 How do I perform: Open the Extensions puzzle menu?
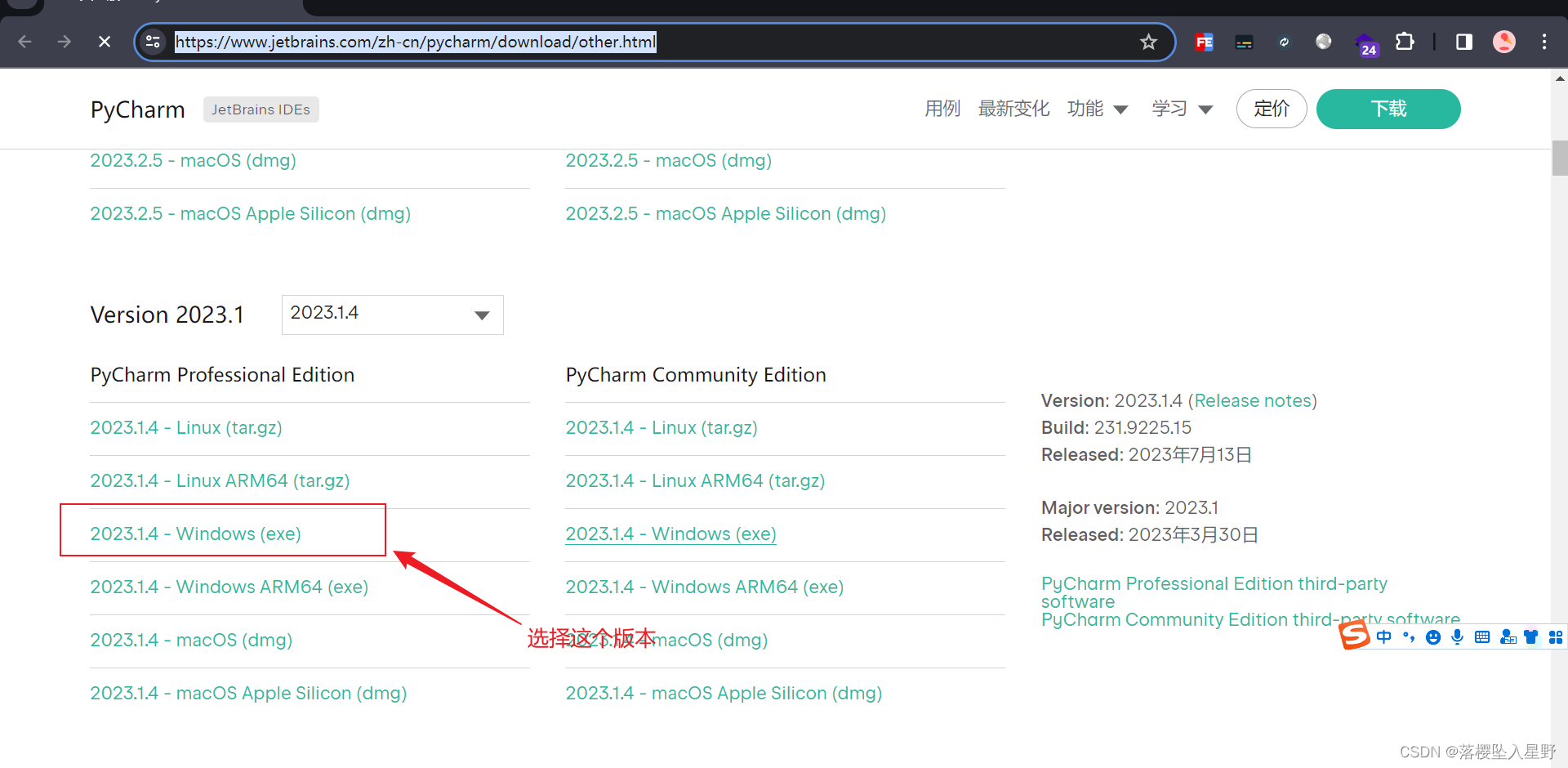(x=1405, y=42)
